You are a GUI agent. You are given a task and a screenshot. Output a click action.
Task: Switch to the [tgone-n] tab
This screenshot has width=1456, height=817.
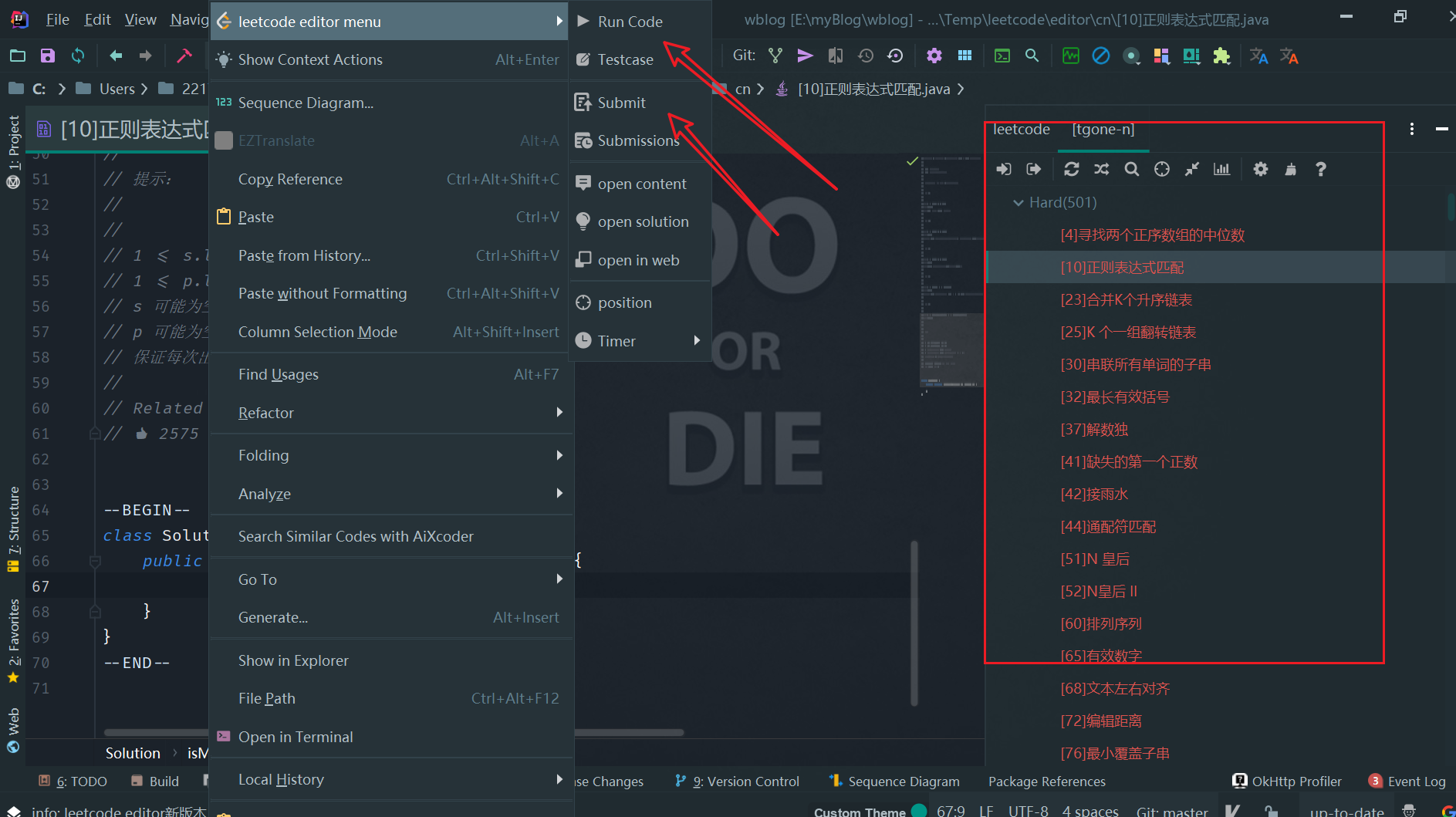pos(1103,129)
